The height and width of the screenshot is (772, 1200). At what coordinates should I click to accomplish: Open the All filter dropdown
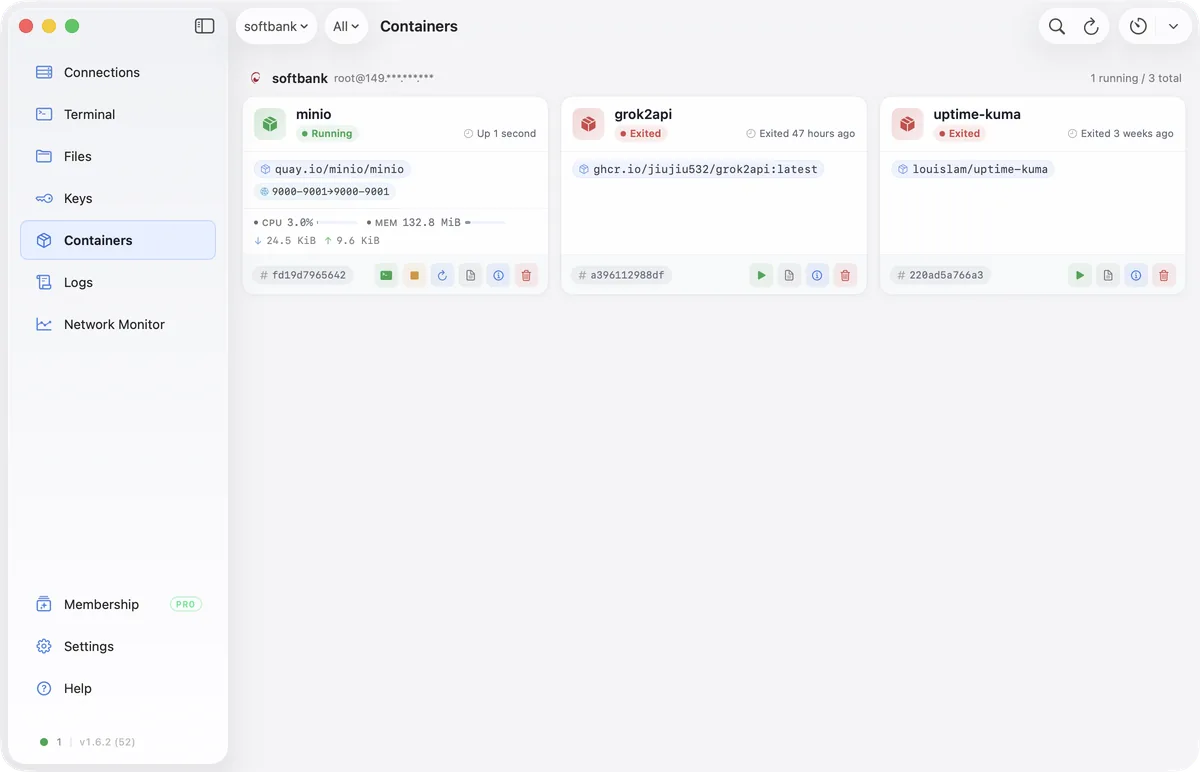coord(346,26)
